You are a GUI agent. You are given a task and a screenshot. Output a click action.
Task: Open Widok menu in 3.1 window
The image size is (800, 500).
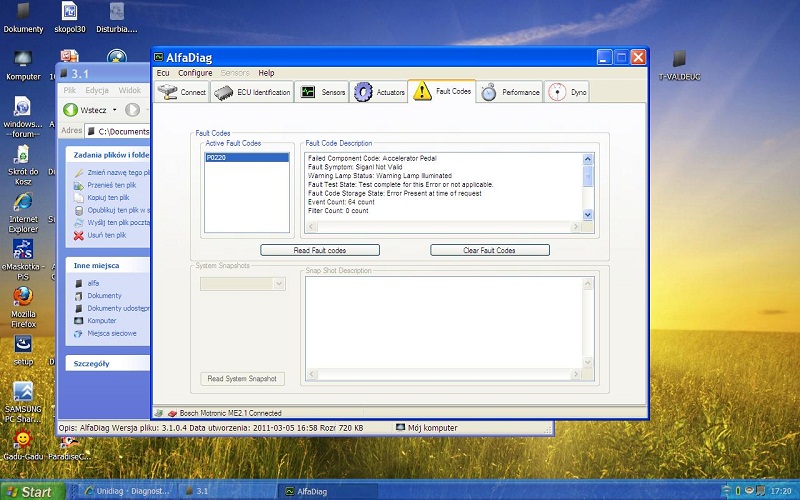tap(130, 90)
